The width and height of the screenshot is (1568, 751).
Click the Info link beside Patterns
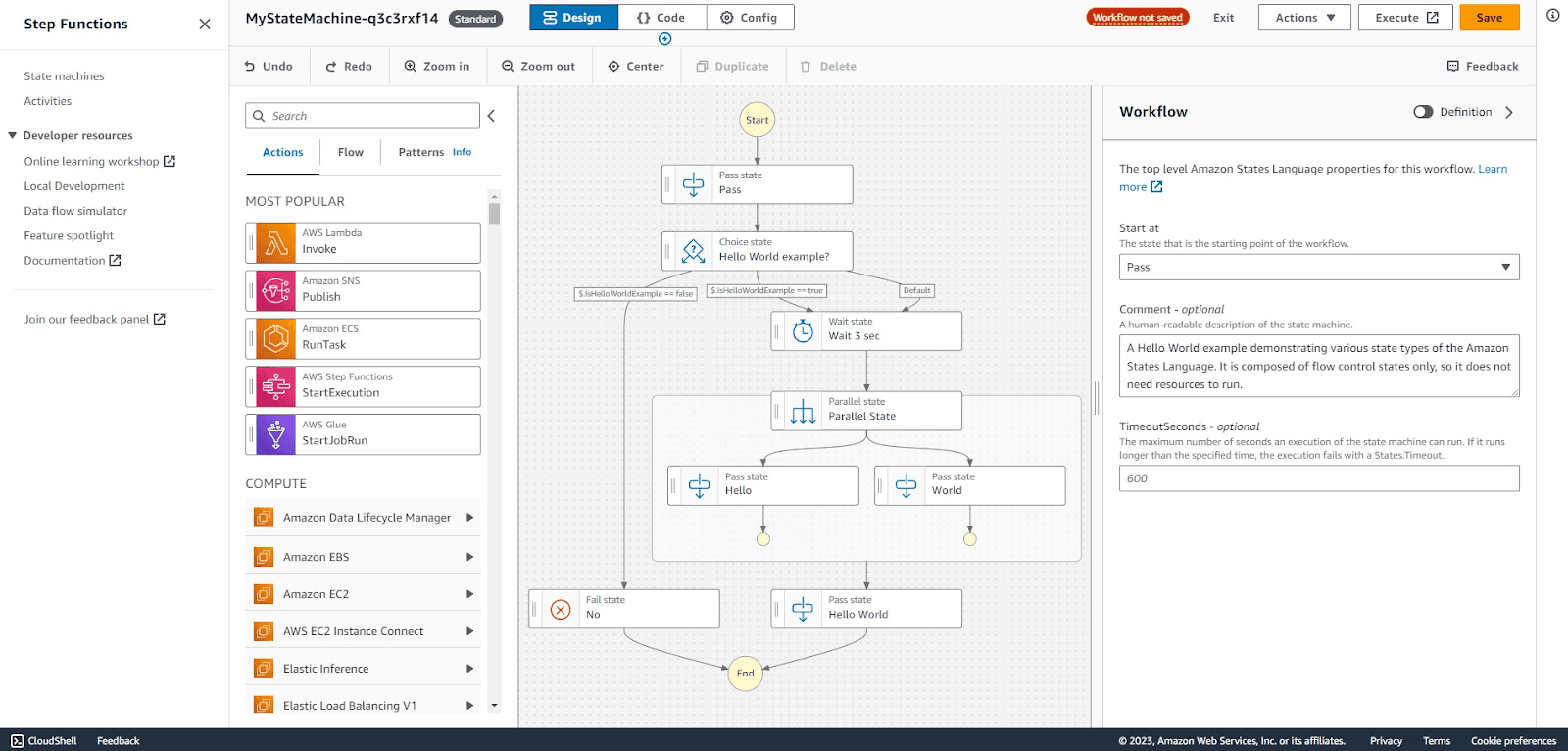point(462,152)
